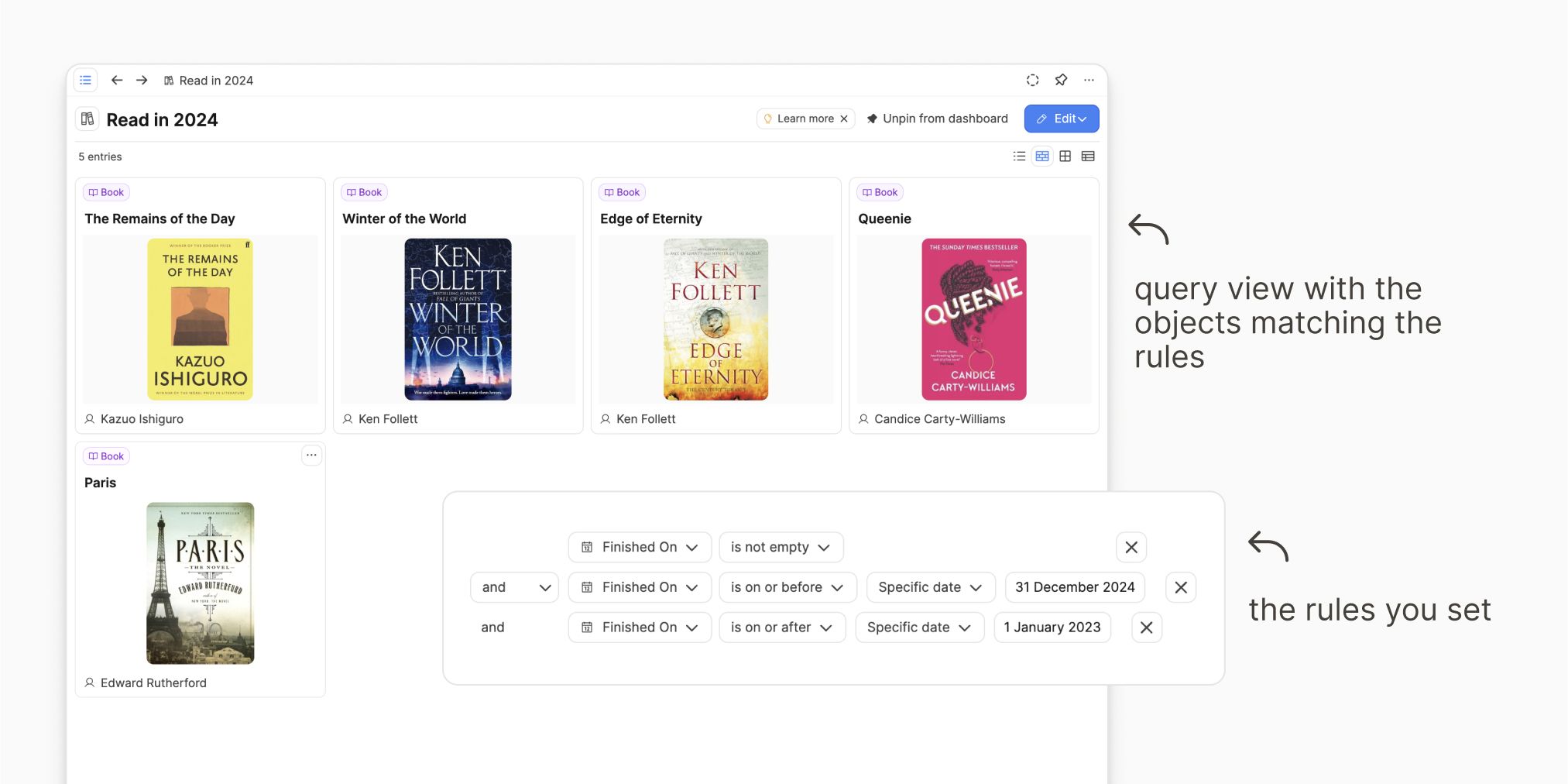Open the Edit button menu
The height and width of the screenshot is (784, 1568).
pos(1061,119)
